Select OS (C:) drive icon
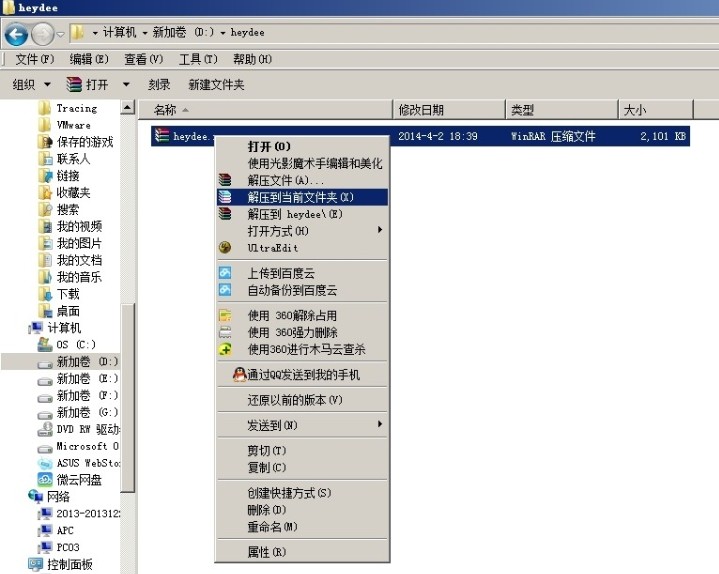 coord(44,344)
